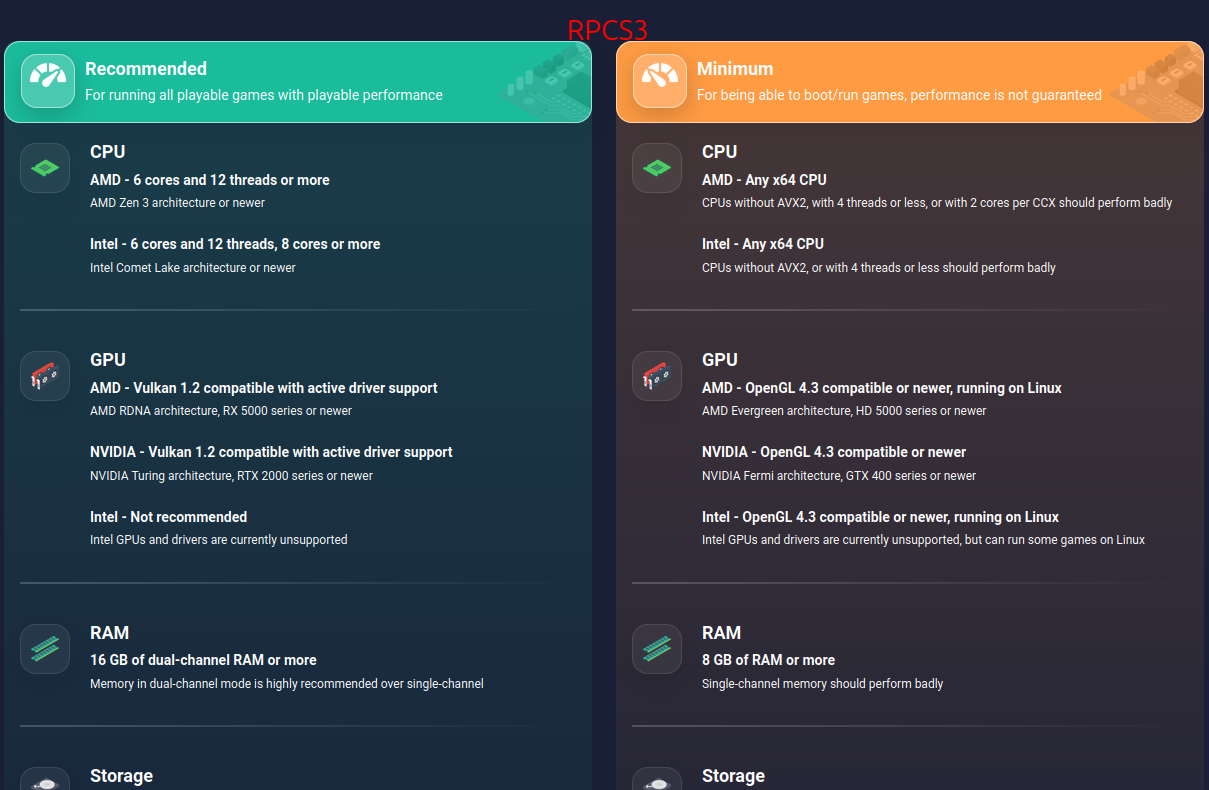Click the CPU heading in Recommended column
The image size is (1209, 790).
click(108, 152)
